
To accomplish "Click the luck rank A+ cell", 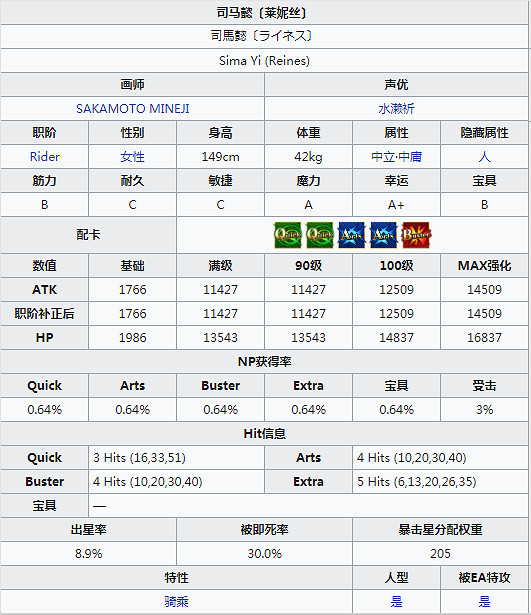I will click(x=396, y=205).
